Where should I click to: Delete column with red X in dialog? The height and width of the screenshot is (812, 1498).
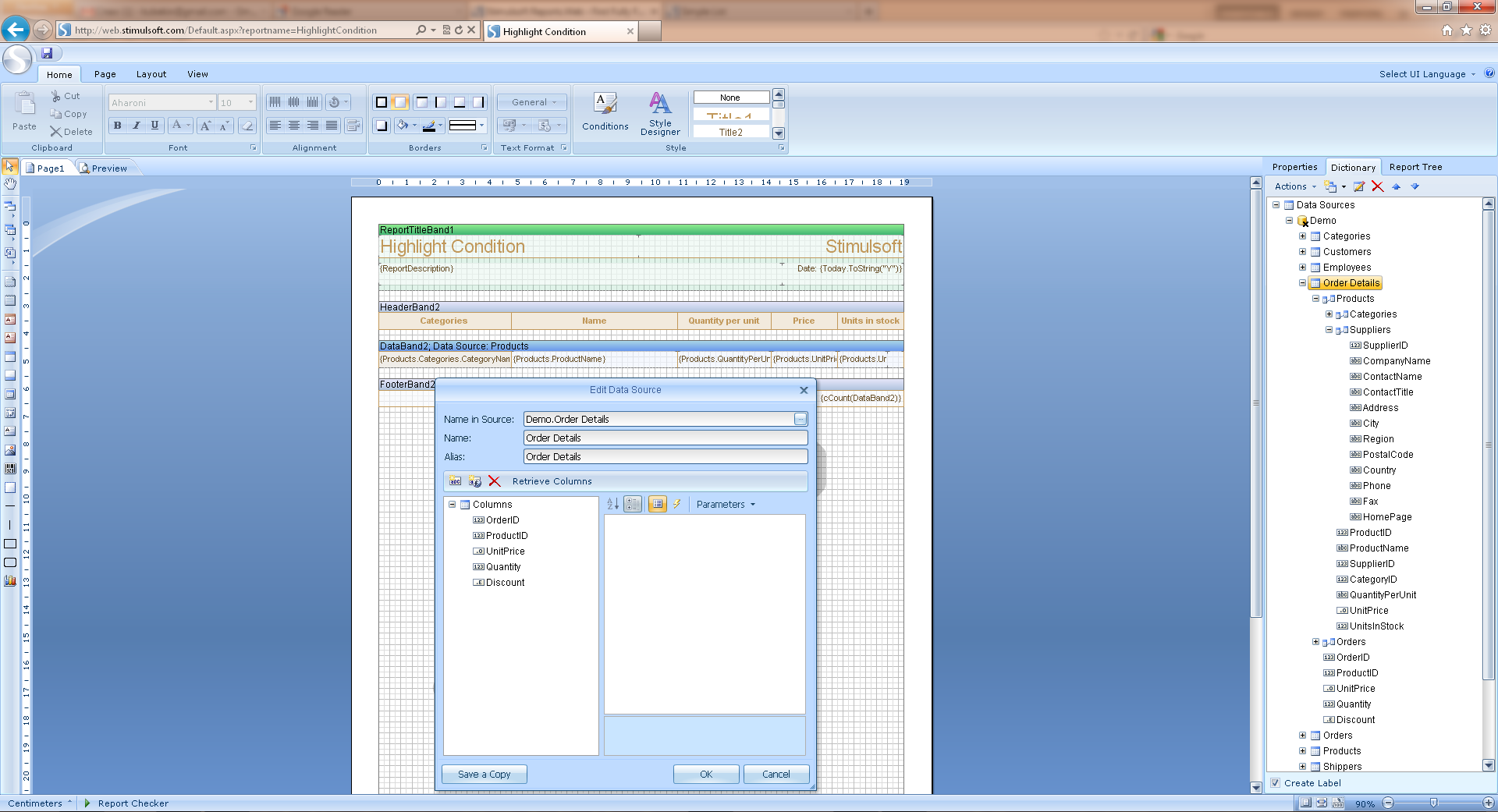click(x=494, y=481)
